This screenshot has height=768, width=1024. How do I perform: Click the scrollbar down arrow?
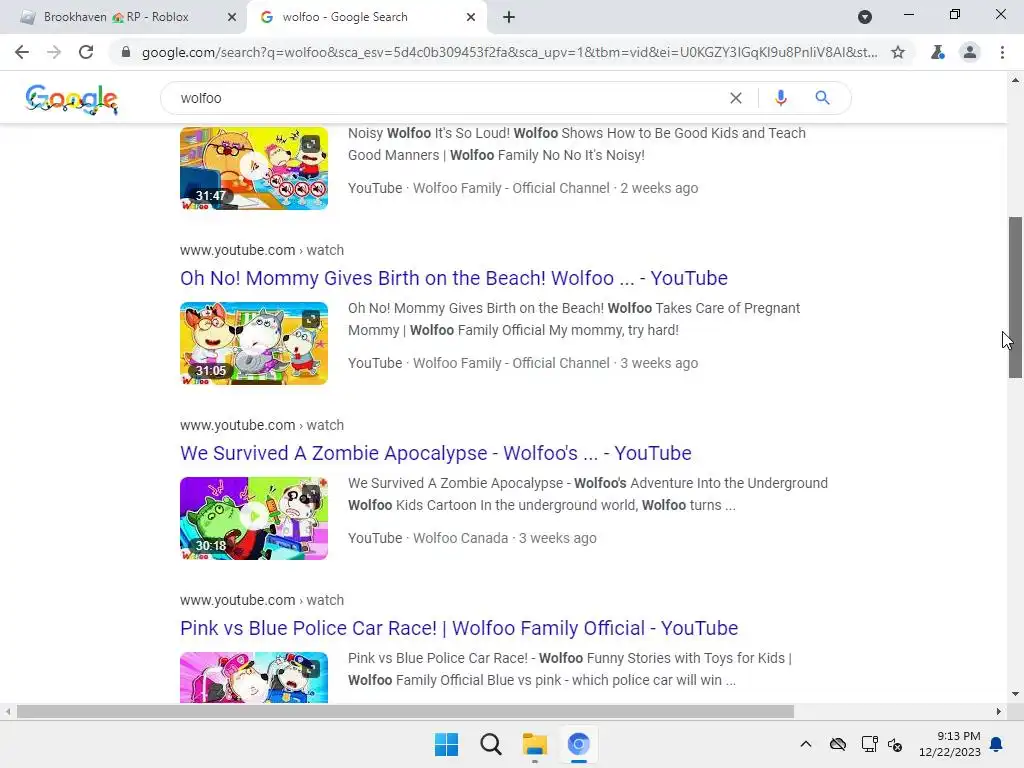[1015, 694]
